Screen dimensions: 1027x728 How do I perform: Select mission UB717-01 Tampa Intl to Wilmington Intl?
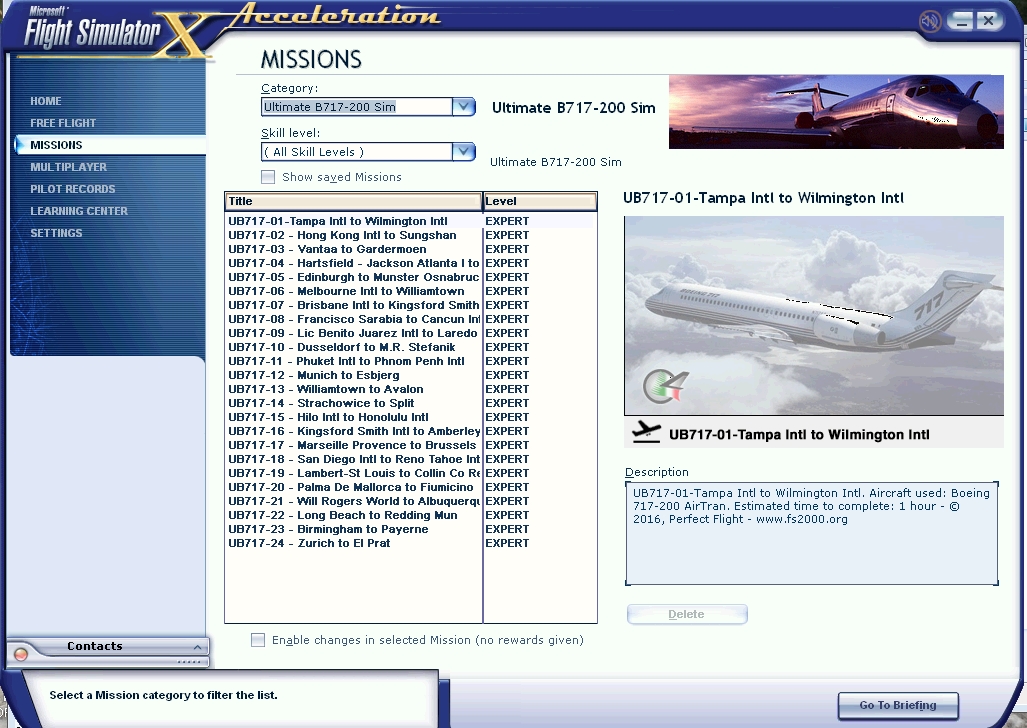coord(410,221)
